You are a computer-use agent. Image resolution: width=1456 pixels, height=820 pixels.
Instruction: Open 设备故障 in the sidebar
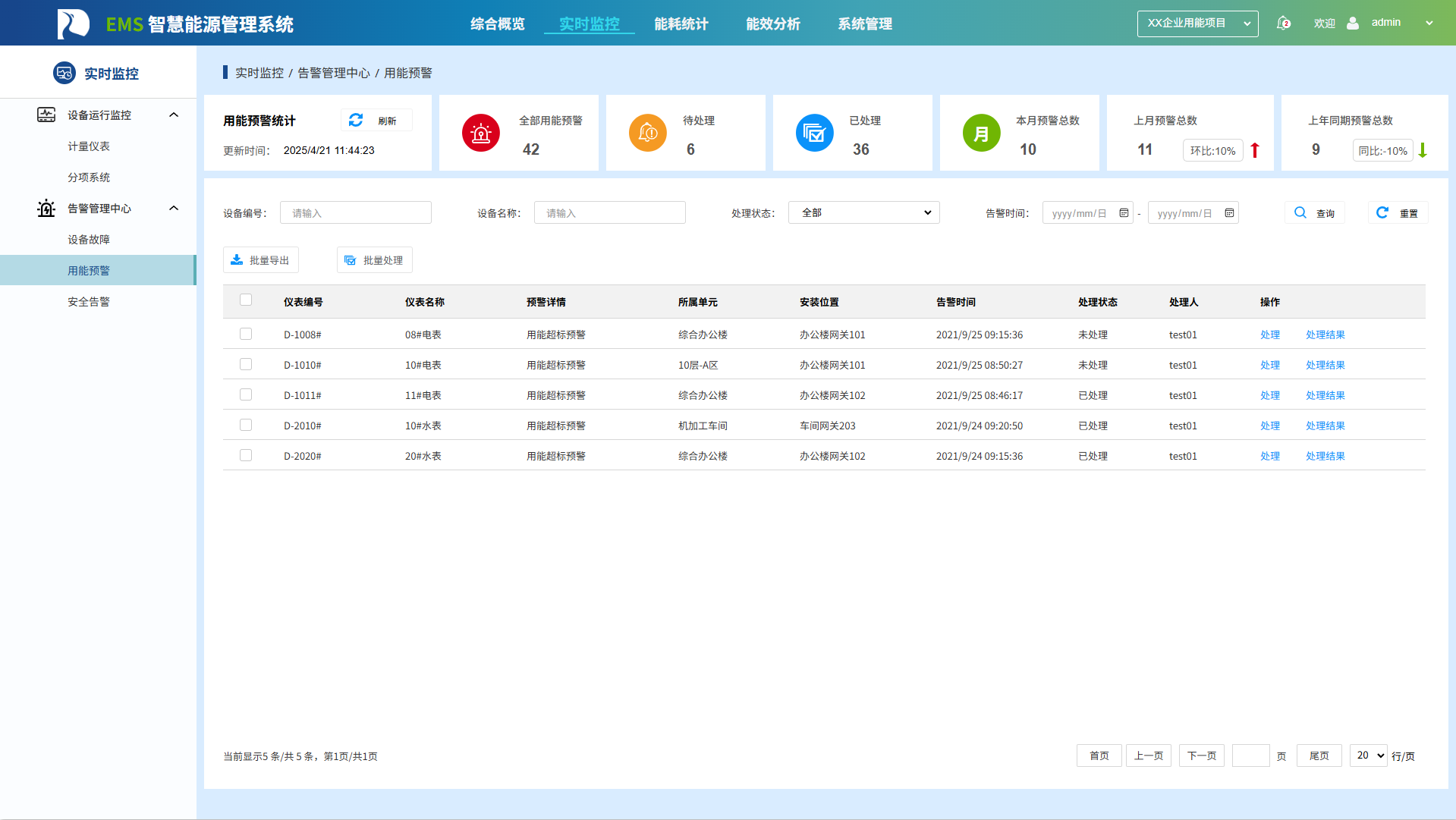point(89,240)
